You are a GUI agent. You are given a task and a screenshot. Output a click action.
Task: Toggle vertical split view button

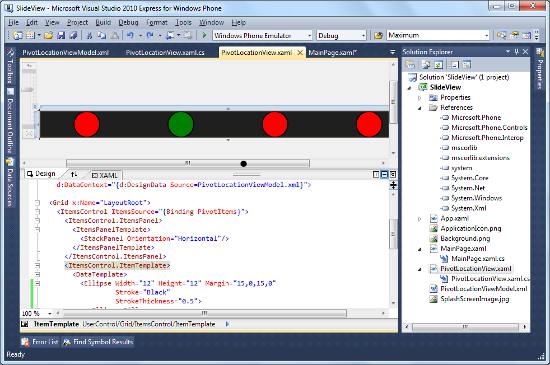(376, 174)
